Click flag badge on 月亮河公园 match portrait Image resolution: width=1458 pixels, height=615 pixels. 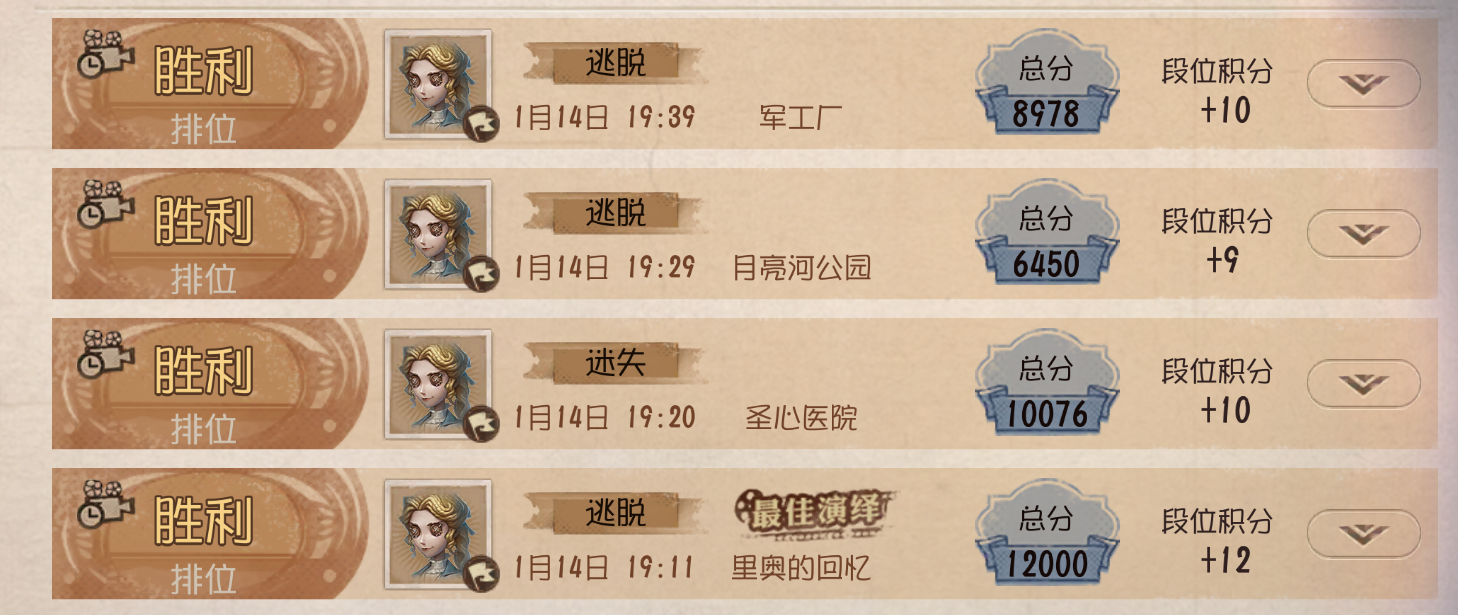pos(482,274)
